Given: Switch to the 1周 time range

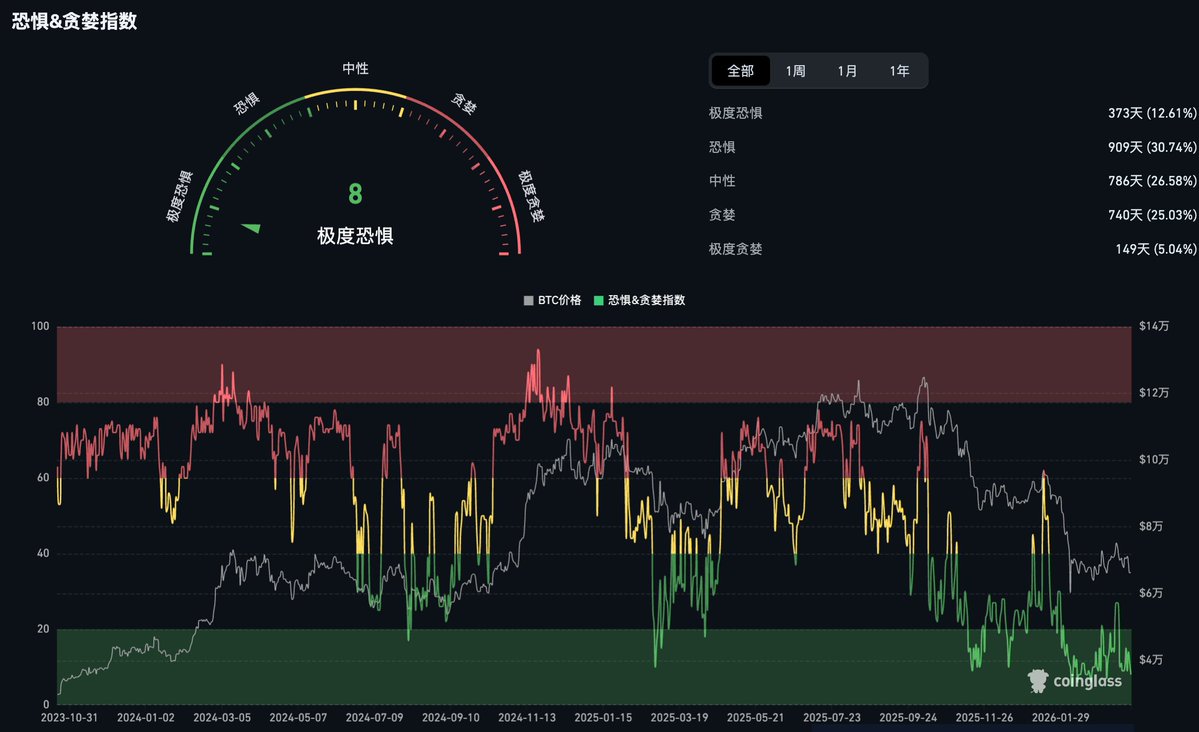Looking at the screenshot, I should coord(795,71).
